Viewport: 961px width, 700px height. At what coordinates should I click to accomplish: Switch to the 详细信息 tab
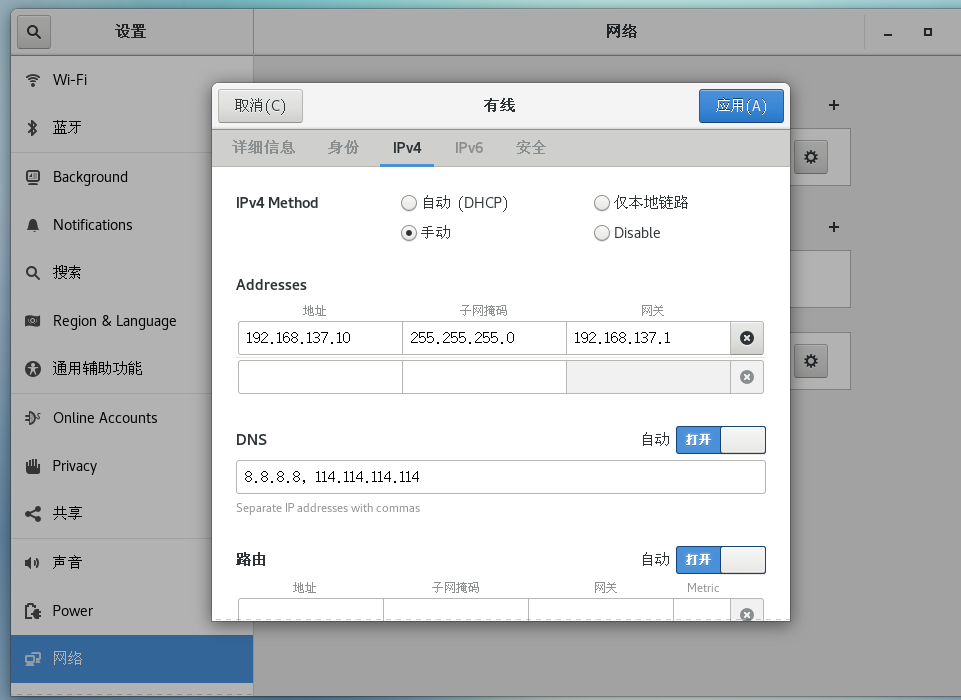(264, 148)
